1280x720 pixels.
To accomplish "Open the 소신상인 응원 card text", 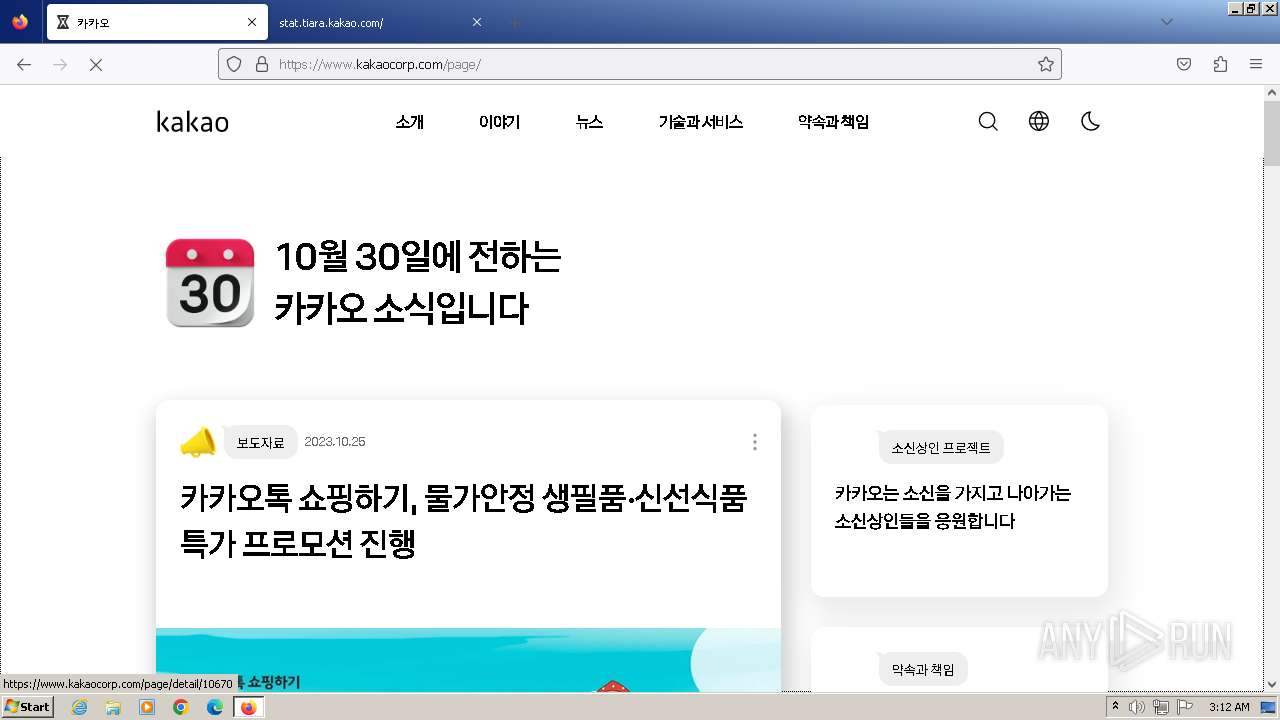I will click(953, 507).
